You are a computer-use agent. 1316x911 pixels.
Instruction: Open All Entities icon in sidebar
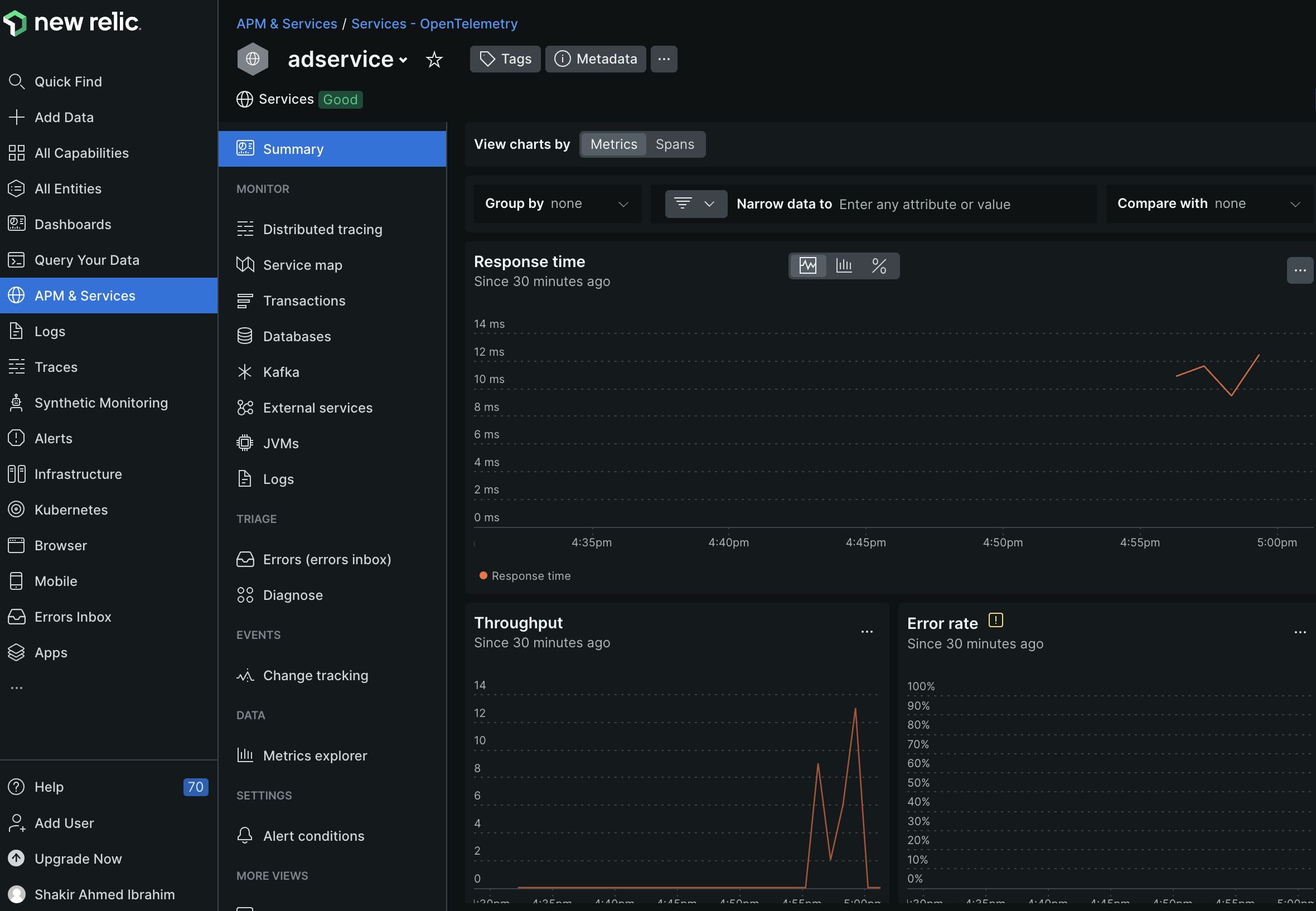tap(17, 188)
